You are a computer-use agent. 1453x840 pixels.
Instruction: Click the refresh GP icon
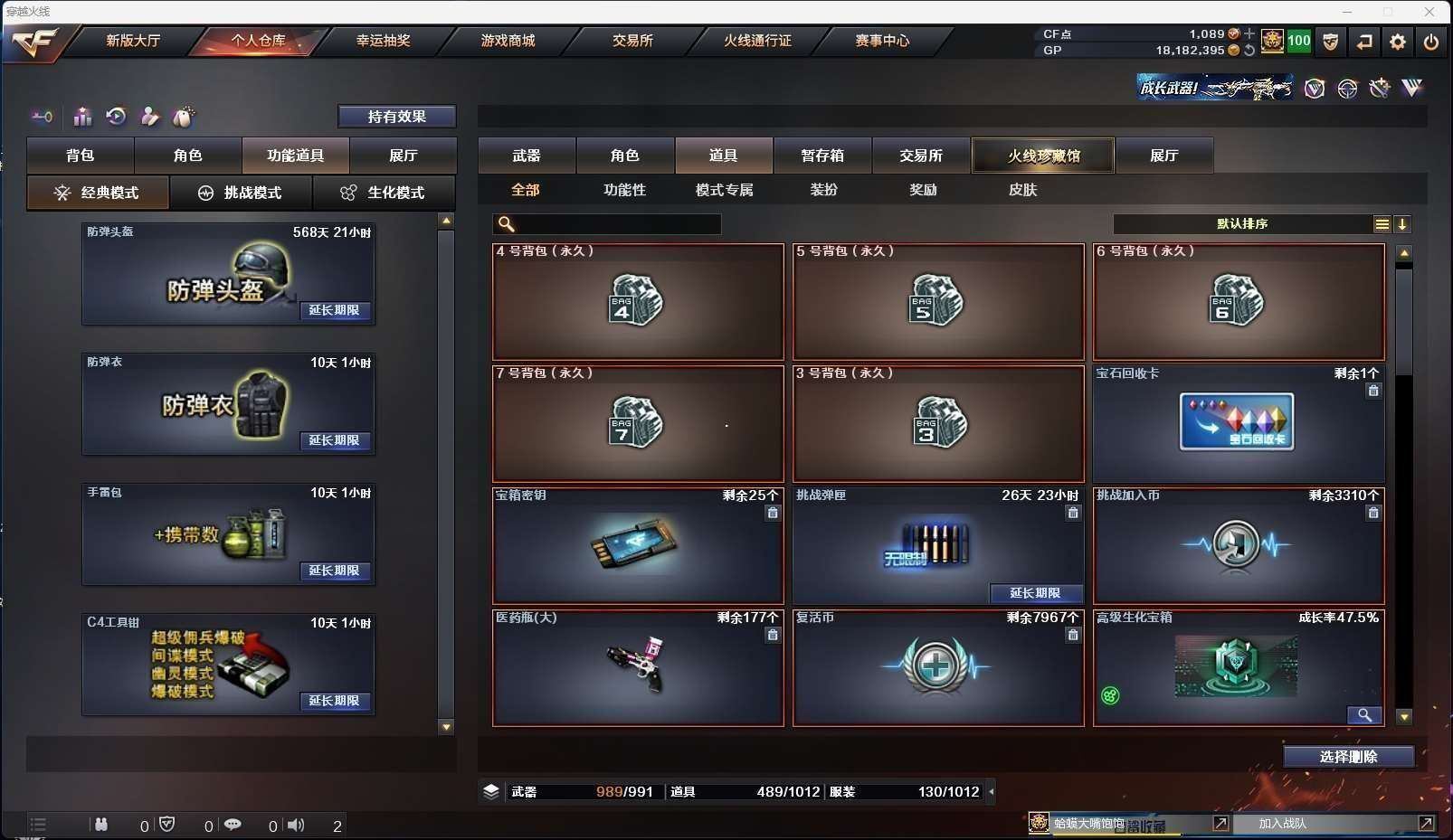(x=1249, y=51)
